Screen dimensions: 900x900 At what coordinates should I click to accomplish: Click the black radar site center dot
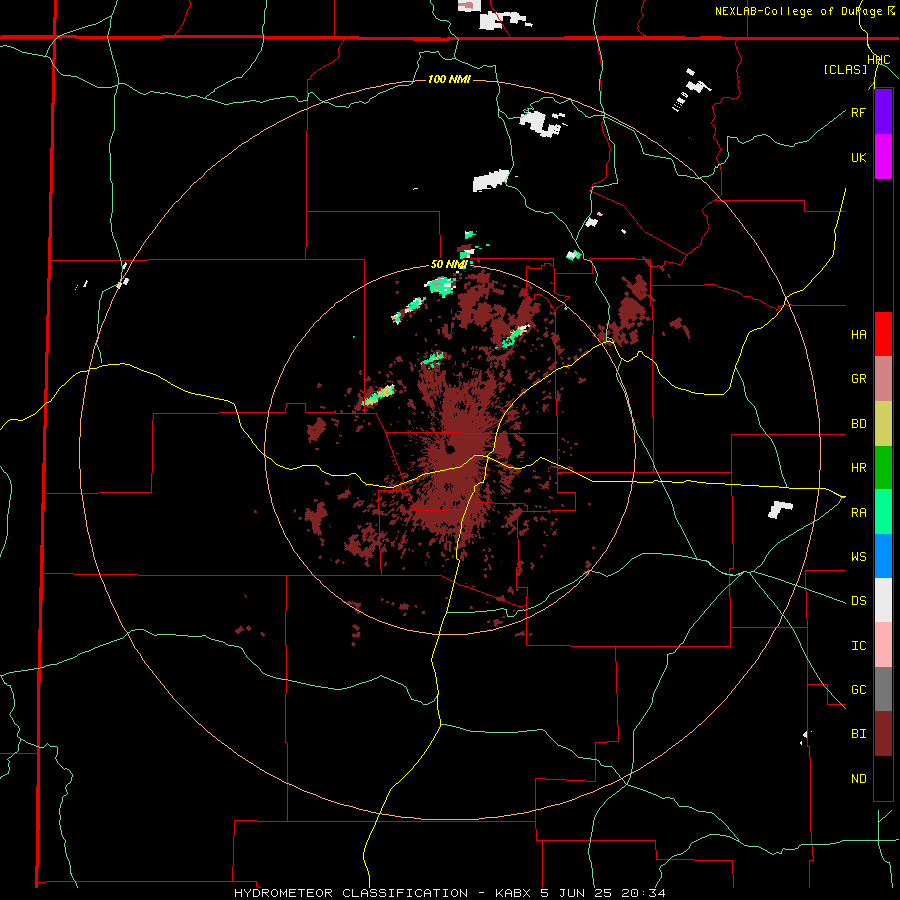[x=450, y=449]
